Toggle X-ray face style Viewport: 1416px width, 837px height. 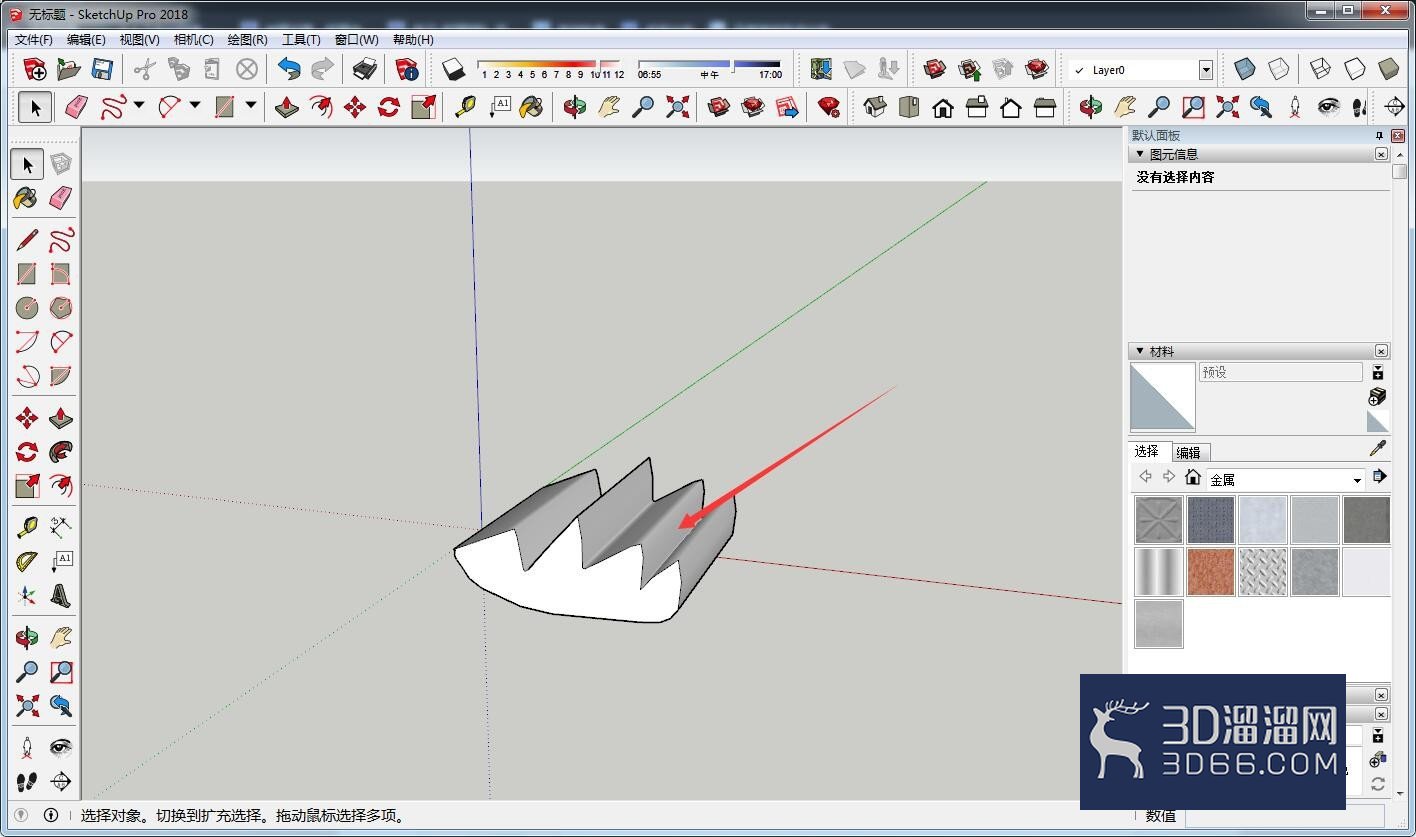[1245, 68]
